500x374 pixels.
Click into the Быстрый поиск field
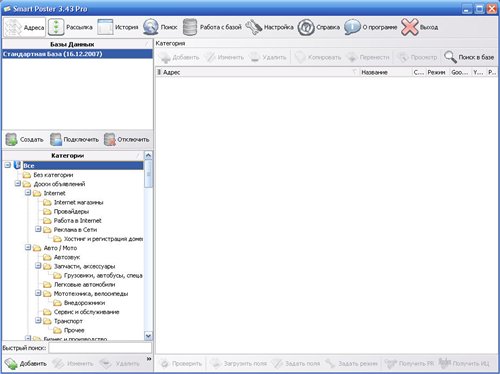click(x=100, y=348)
